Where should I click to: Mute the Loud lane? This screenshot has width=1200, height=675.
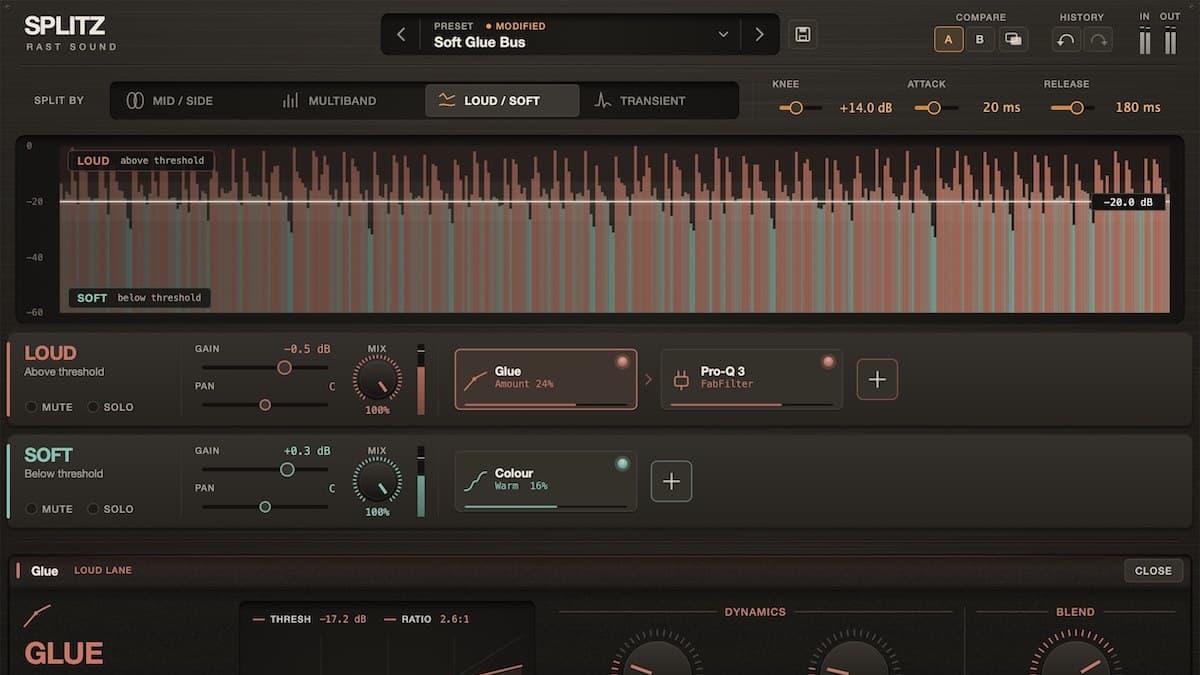tap(49, 407)
